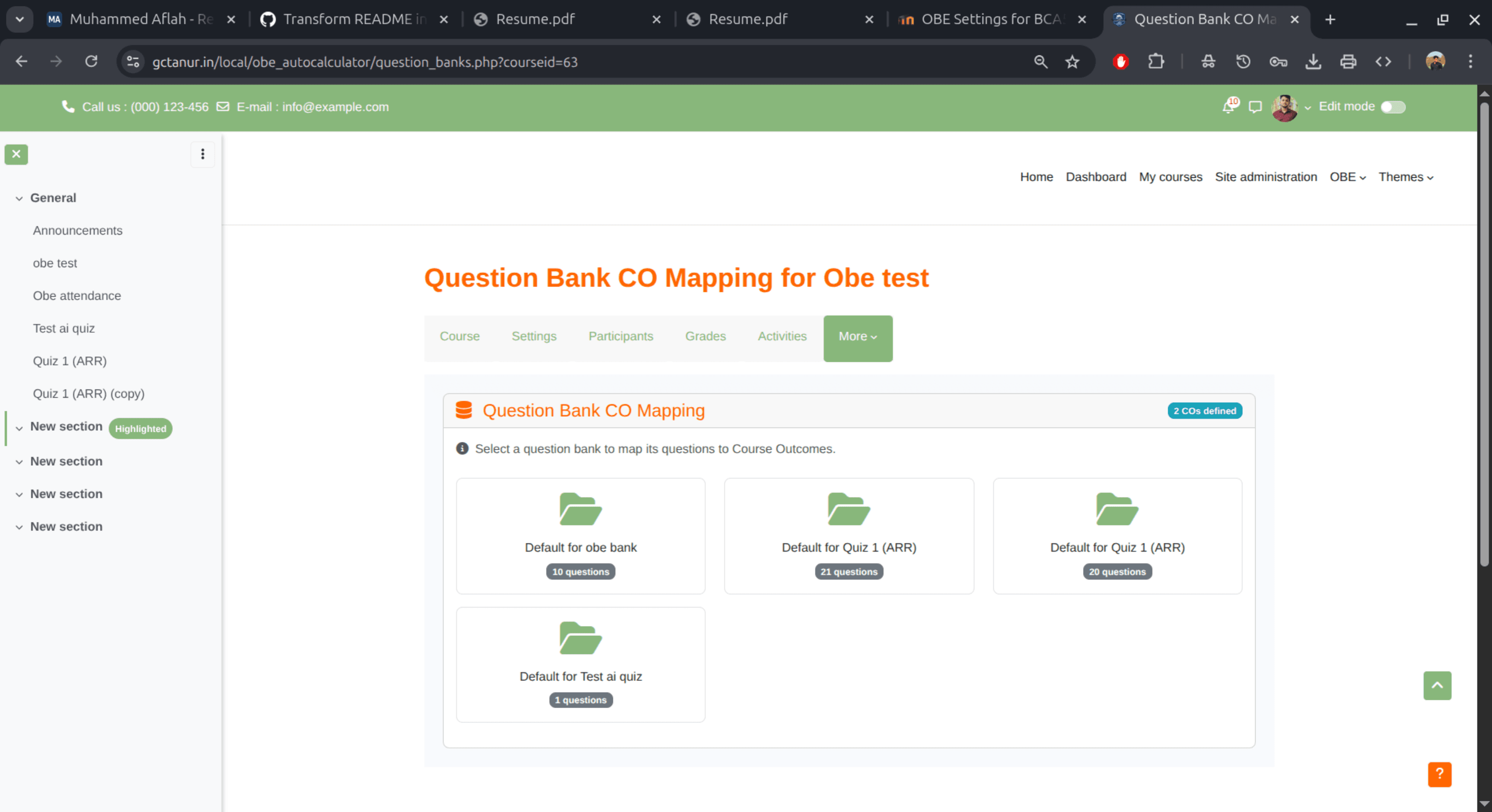Viewport: 1492px width, 812px height.
Task: Switch to the Grades tab
Action: point(706,336)
